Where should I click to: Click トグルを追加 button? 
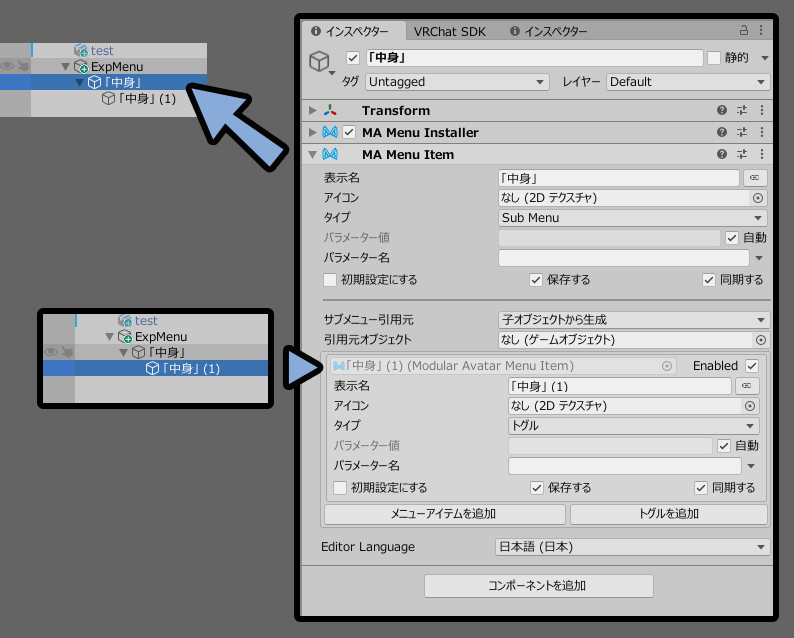669,514
